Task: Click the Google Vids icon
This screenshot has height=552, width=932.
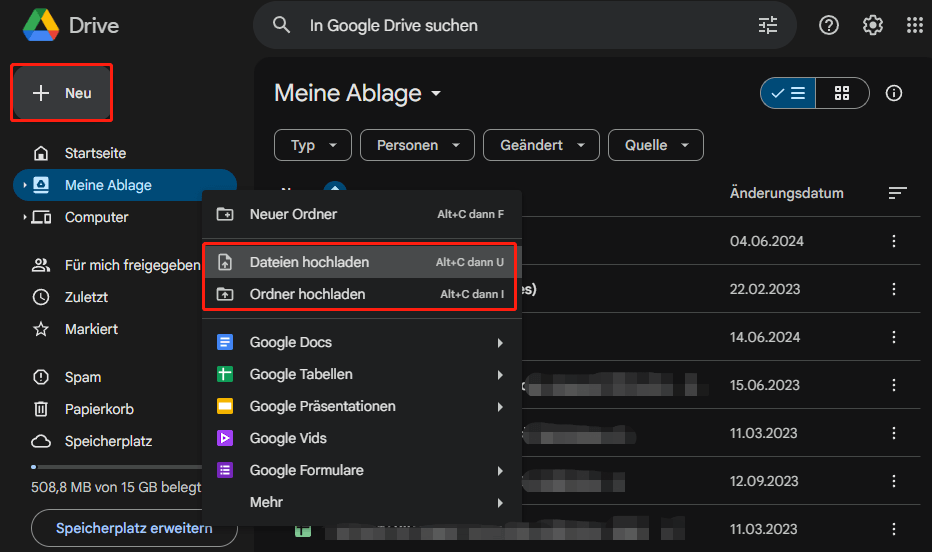Action: click(225, 439)
